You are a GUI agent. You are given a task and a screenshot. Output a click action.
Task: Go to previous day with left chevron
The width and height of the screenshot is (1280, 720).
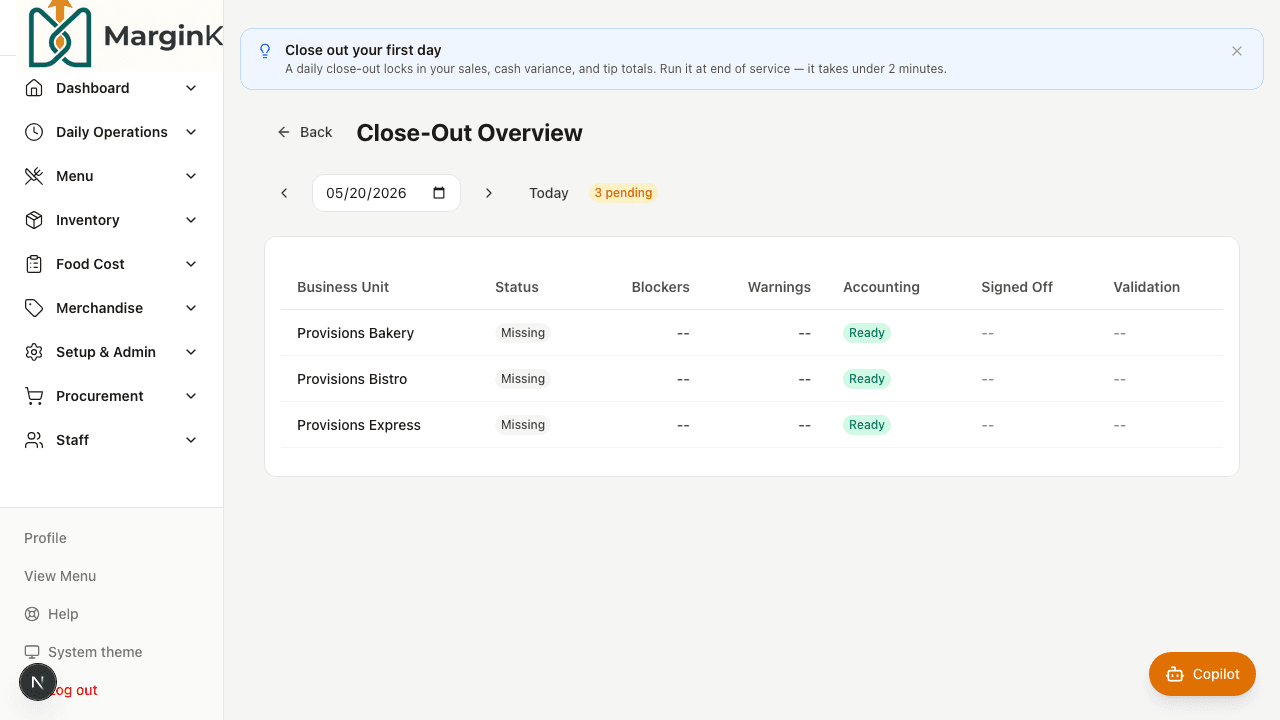[284, 193]
